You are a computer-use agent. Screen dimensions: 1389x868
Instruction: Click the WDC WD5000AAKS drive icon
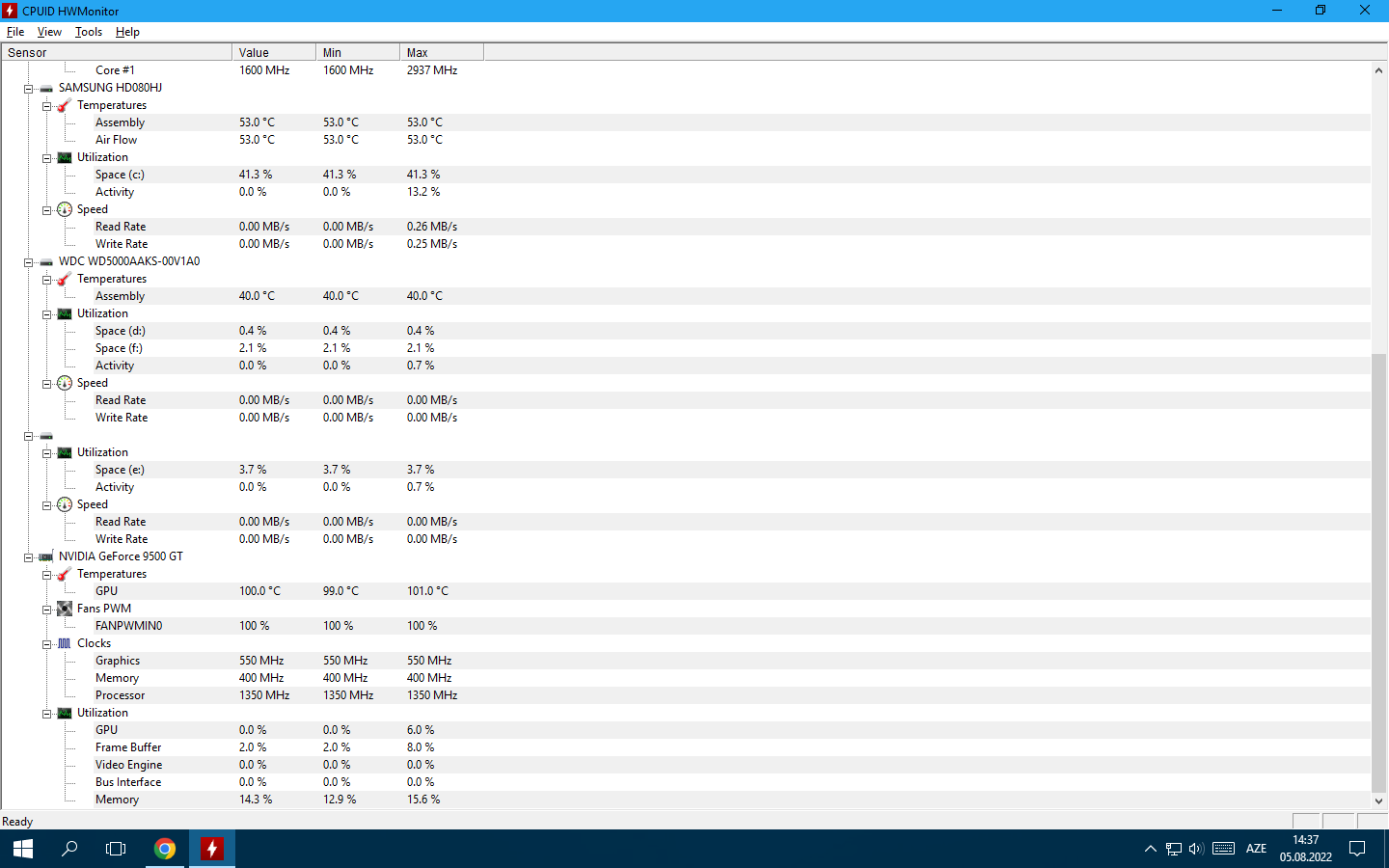(x=46, y=261)
